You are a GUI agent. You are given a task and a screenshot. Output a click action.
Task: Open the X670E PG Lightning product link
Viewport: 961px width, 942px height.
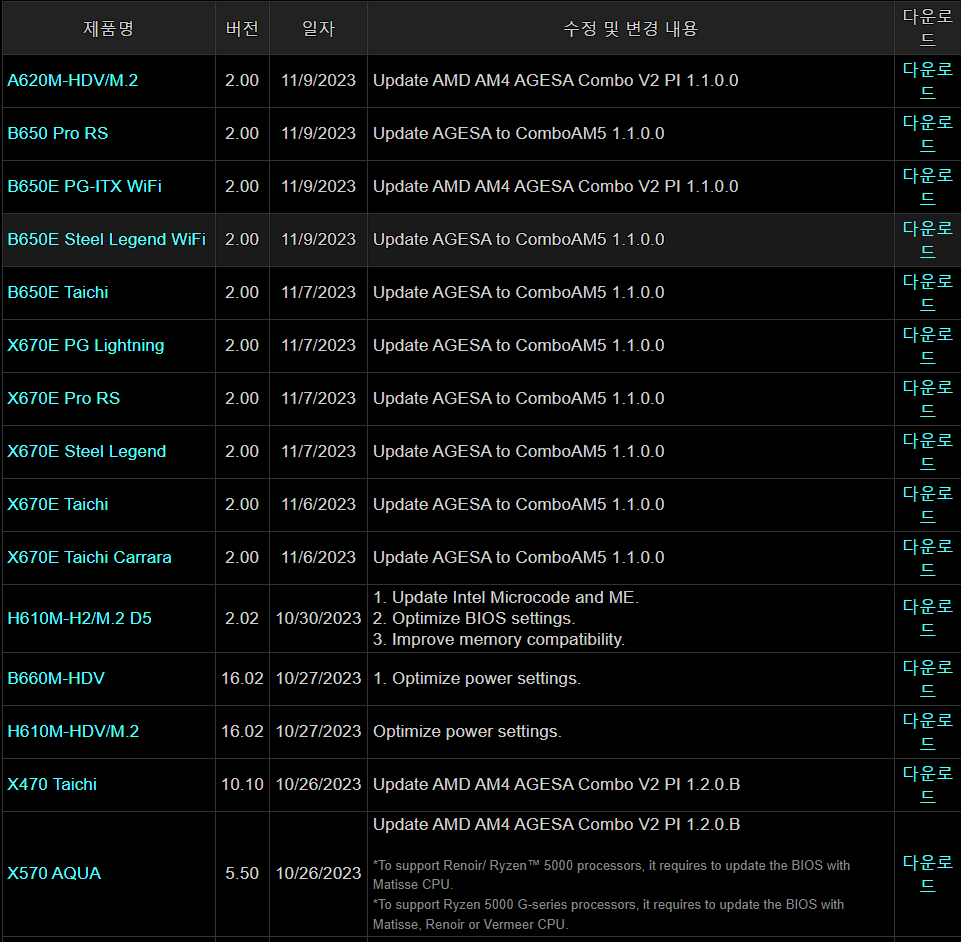(x=86, y=346)
